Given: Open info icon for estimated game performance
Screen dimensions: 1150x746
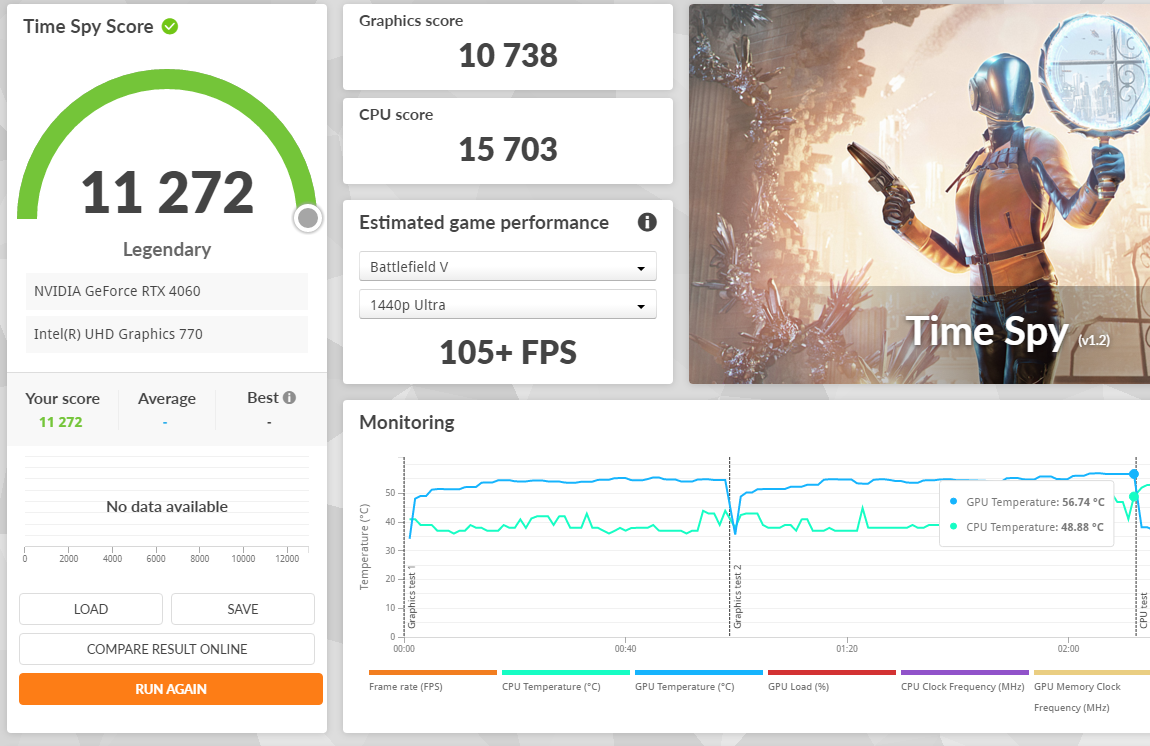Looking at the screenshot, I should [x=647, y=222].
